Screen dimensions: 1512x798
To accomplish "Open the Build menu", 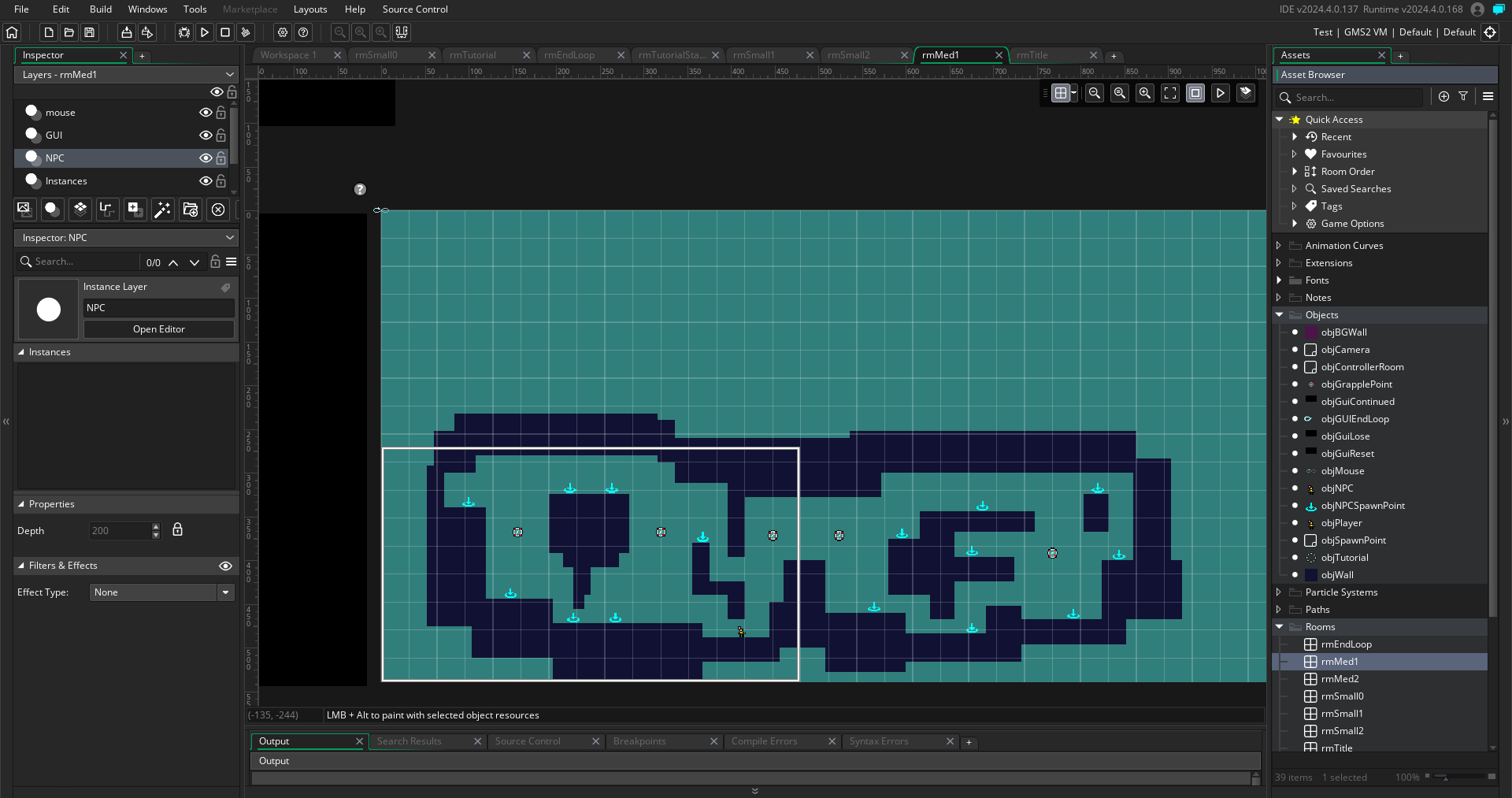I will 101,9.
